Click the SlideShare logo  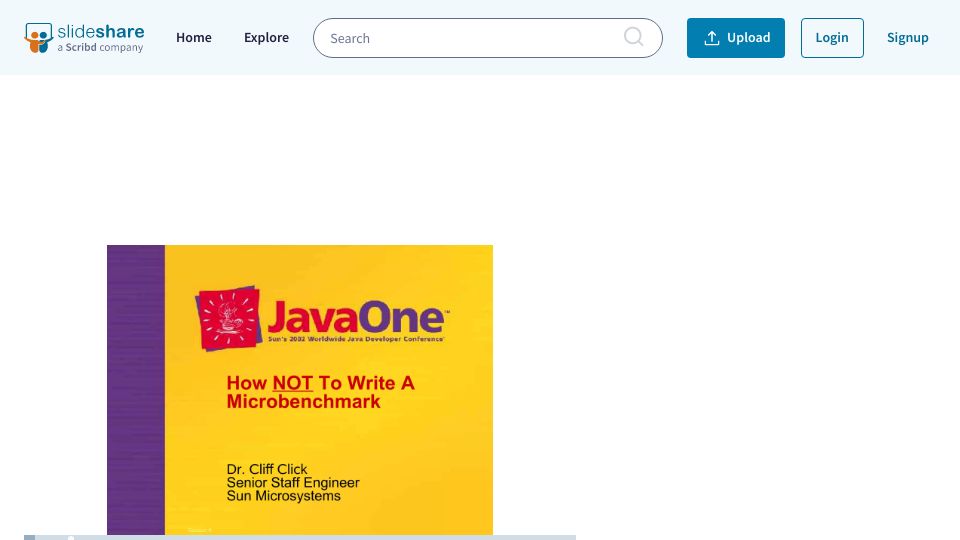click(84, 38)
